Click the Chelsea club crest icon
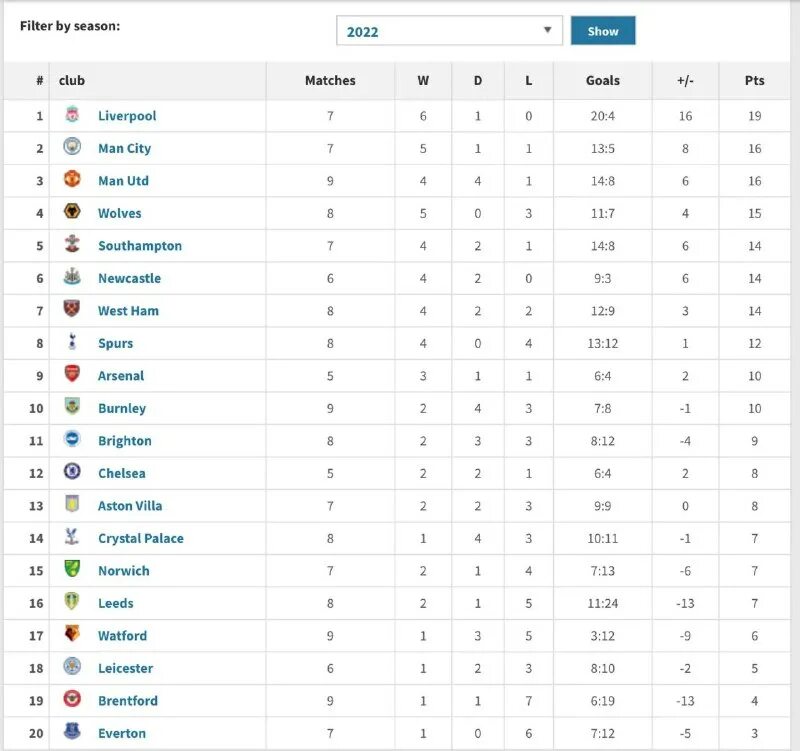The image size is (800, 751). tap(72, 473)
